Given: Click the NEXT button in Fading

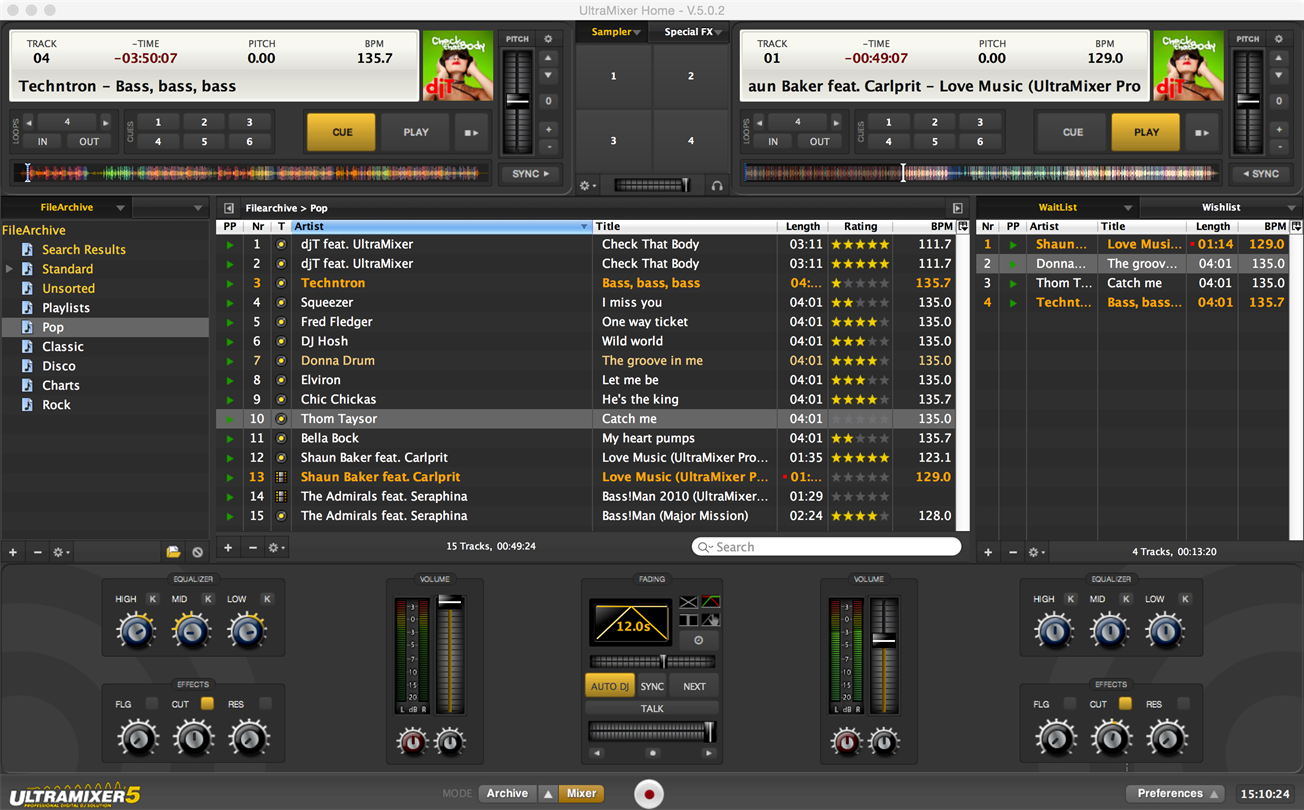Looking at the screenshot, I should (694, 686).
